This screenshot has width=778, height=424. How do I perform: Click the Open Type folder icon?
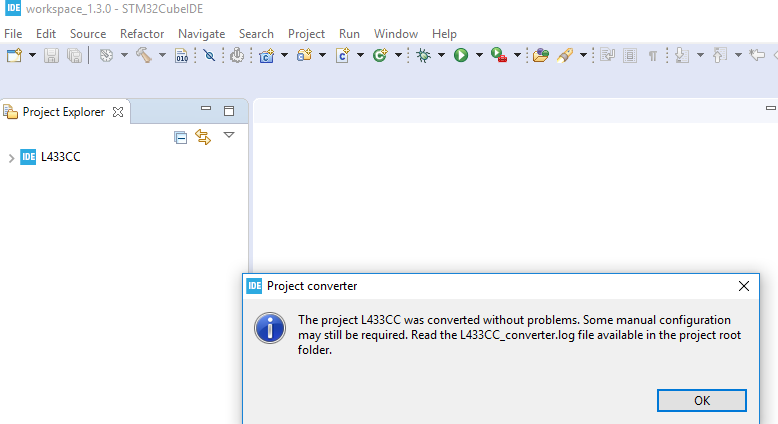tap(541, 55)
